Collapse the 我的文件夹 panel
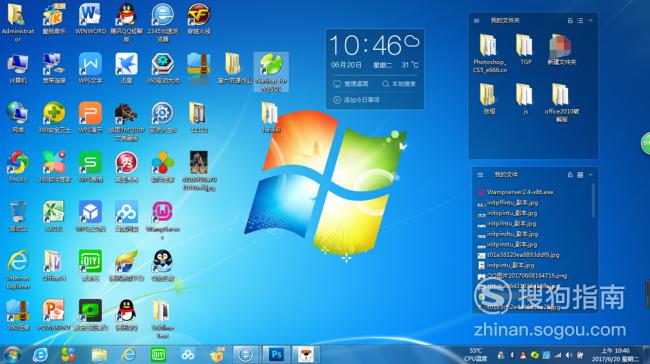This screenshot has width=650, height=364. pyautogui.click(x=590, y=20)
